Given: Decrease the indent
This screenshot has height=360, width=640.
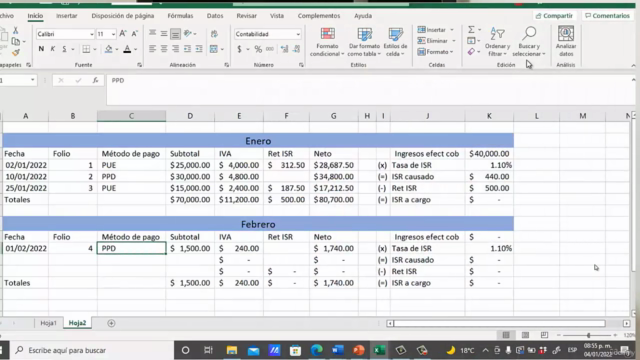Looking at the screenshot, I should [x=187, y=49].
